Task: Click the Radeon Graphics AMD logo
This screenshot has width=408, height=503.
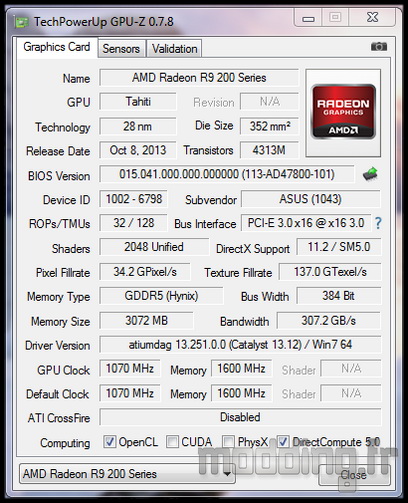Action: coord(343,112)
